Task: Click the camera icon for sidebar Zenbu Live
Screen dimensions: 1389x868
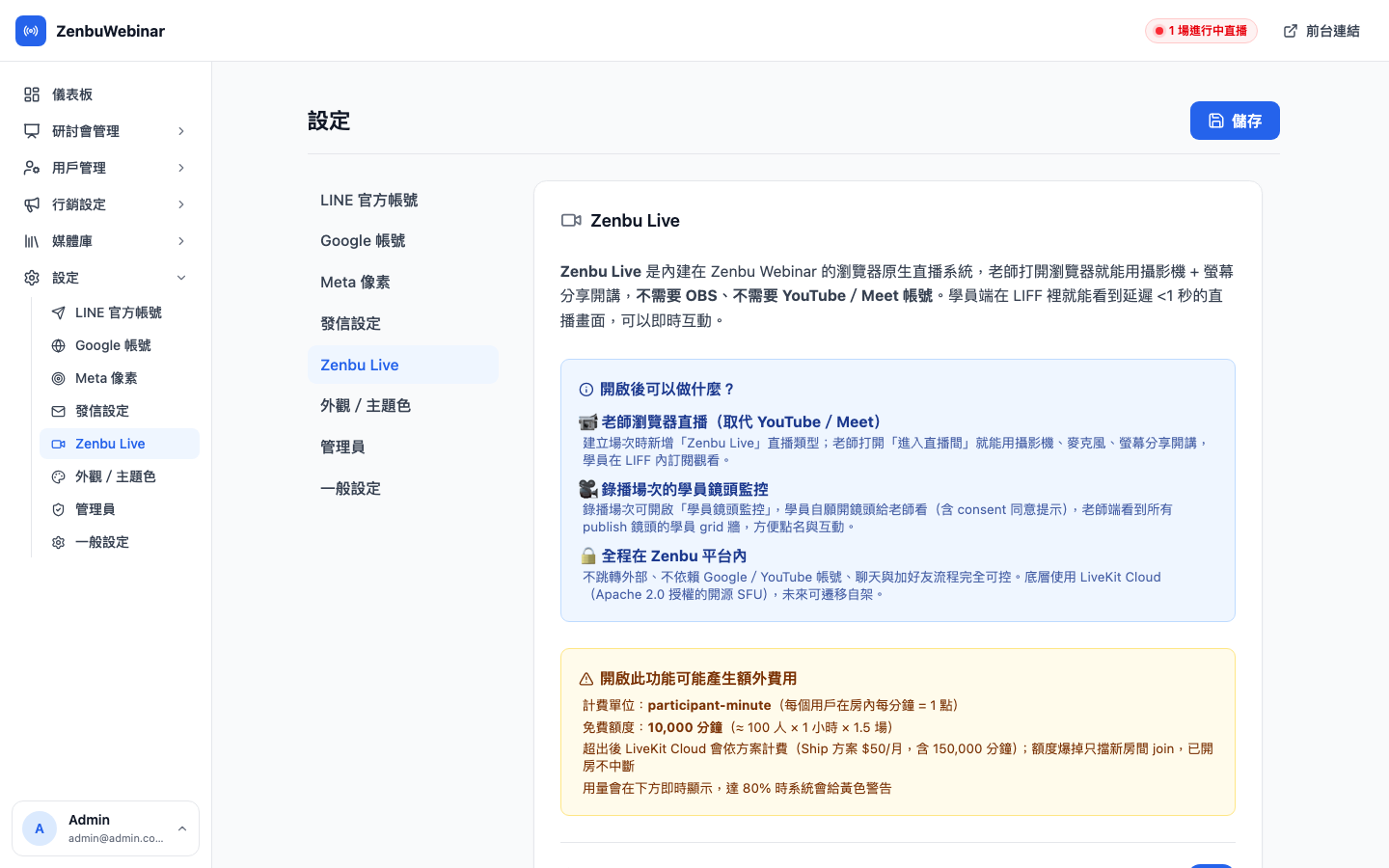Action: (x=58, y=444)
